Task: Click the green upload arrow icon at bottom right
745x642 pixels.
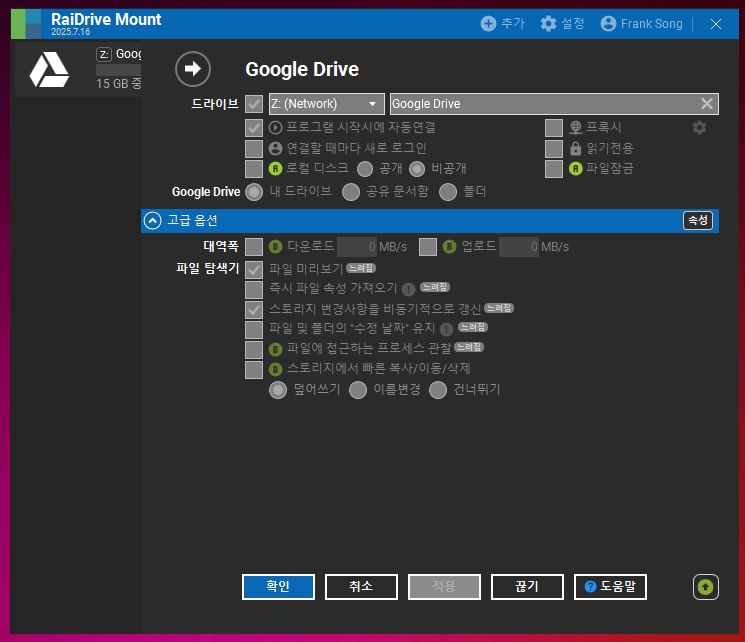Action: (x=706, y=587)
